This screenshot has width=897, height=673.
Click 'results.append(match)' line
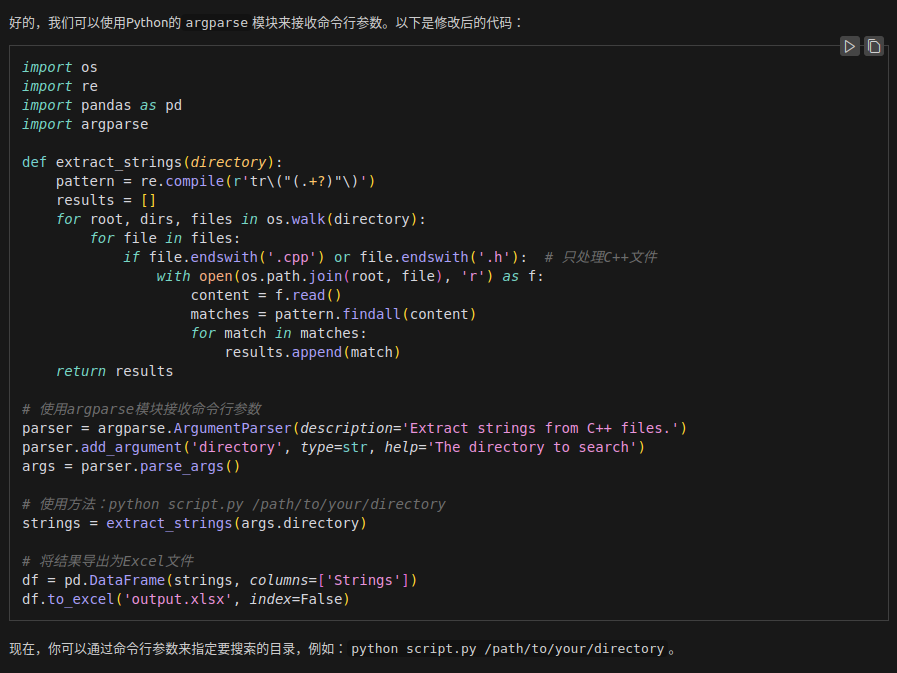tap(312, 352)
